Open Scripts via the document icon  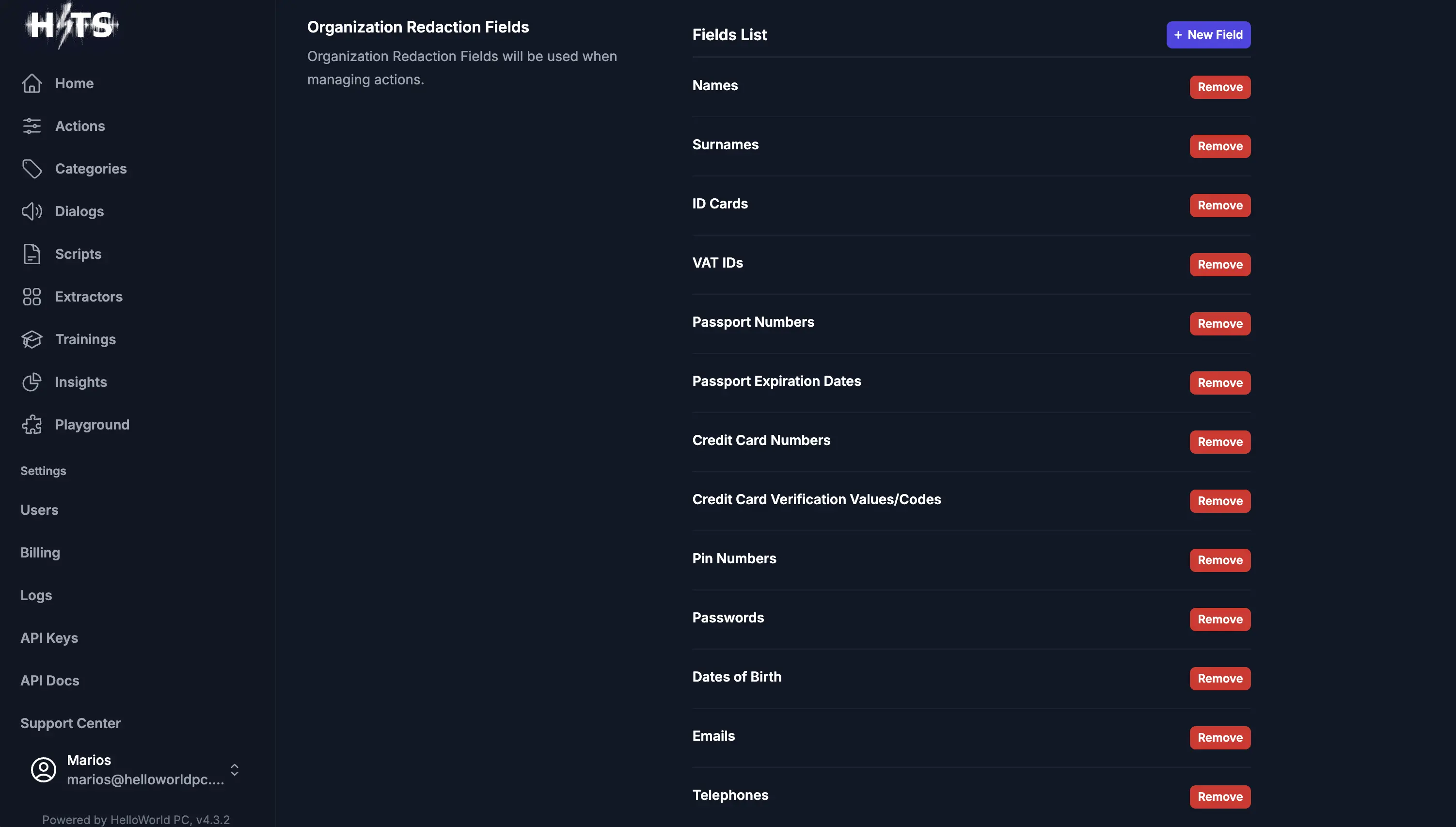[32, 254]
